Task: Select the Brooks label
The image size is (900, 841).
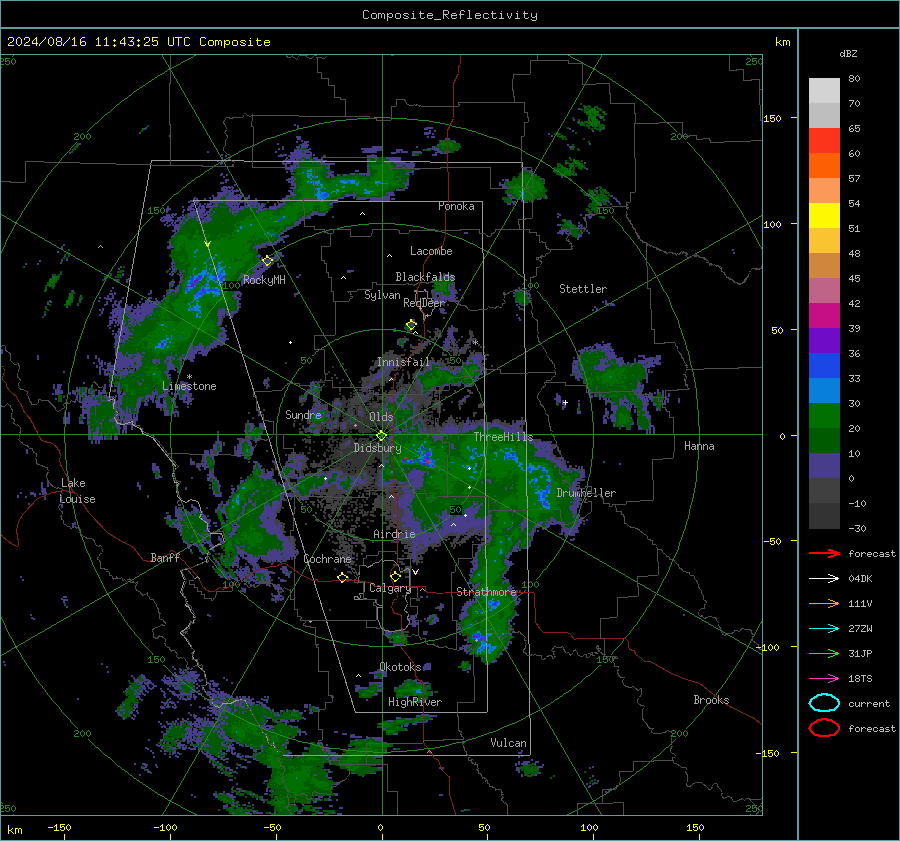Action: point(711,700)
